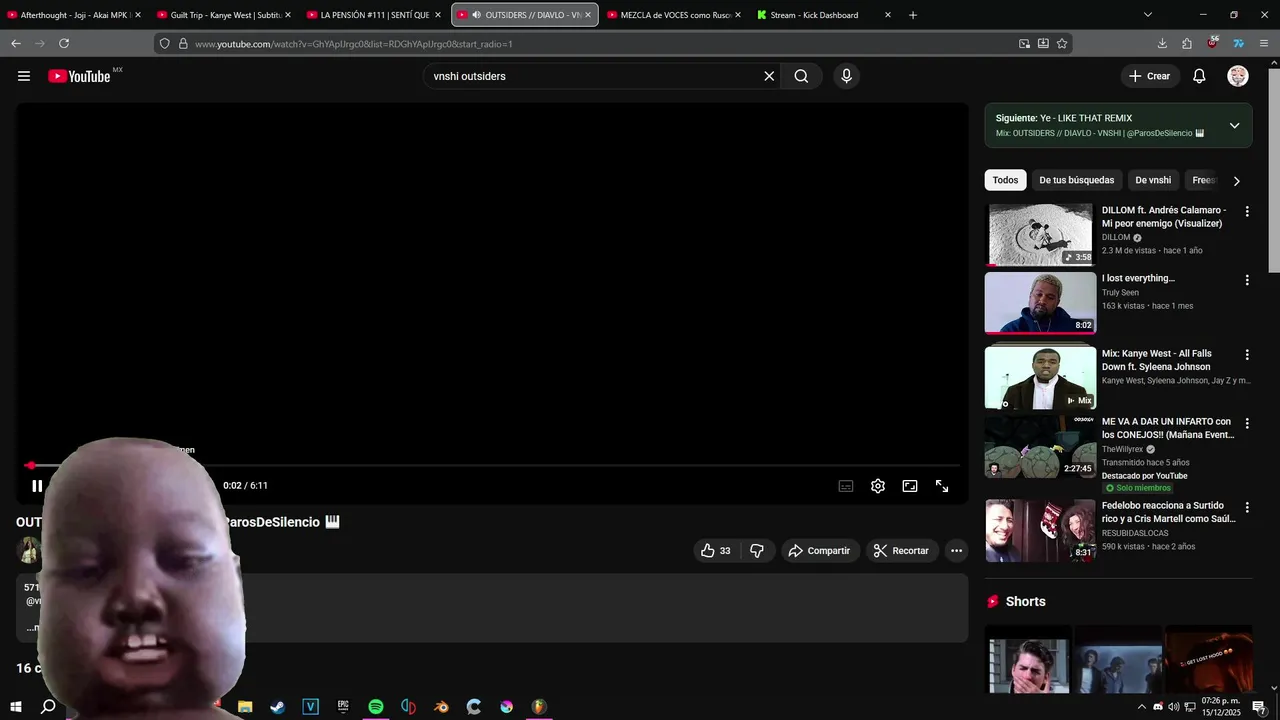Go back with the browser back arrow
Viewport: 1280px width, 720px height.
(x=16, y=43)
